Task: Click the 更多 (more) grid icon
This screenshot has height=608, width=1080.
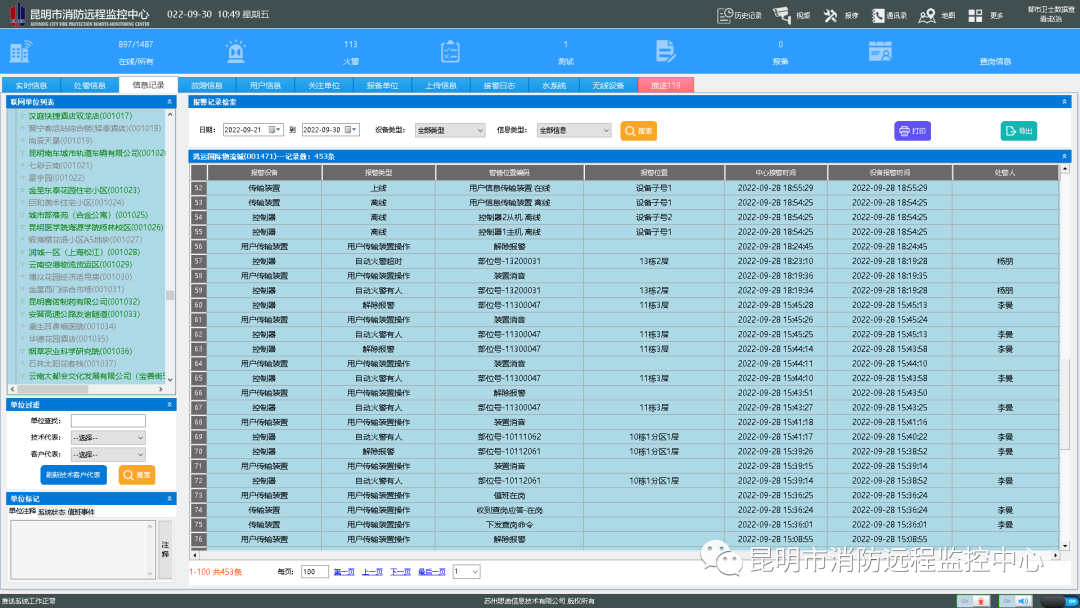Action: (x=974, y=14)
